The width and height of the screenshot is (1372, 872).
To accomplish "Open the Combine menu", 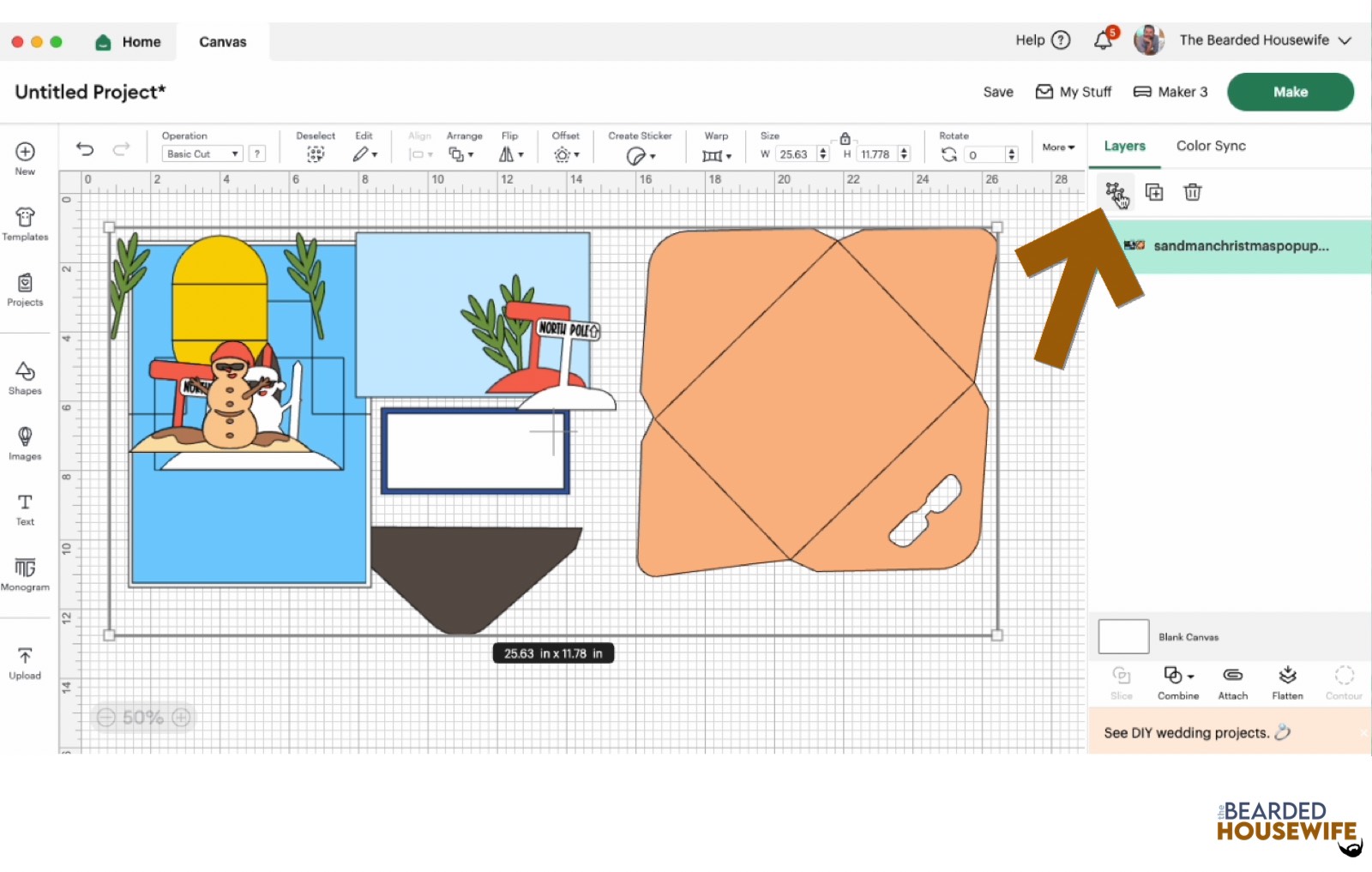I will (x=1178, y=683).
